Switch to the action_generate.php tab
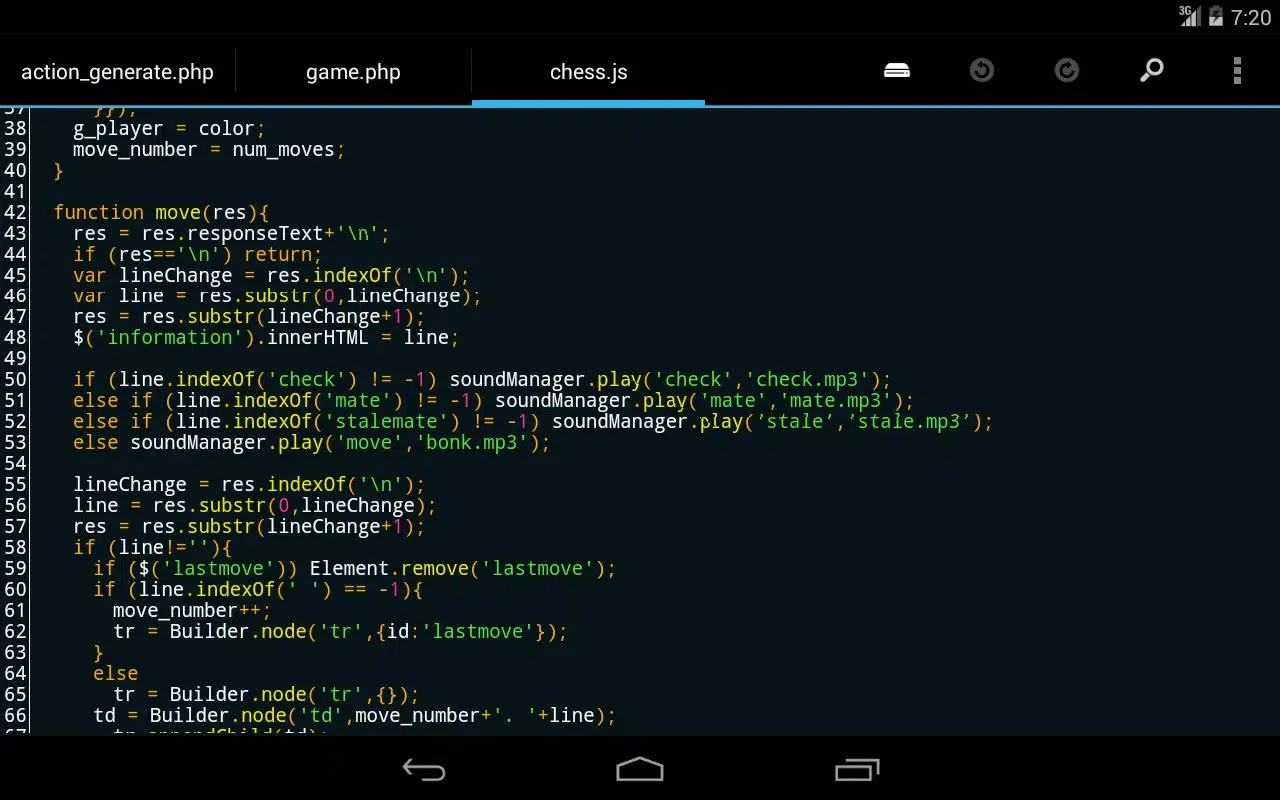1280x800 pixels. tap(117, 71)
